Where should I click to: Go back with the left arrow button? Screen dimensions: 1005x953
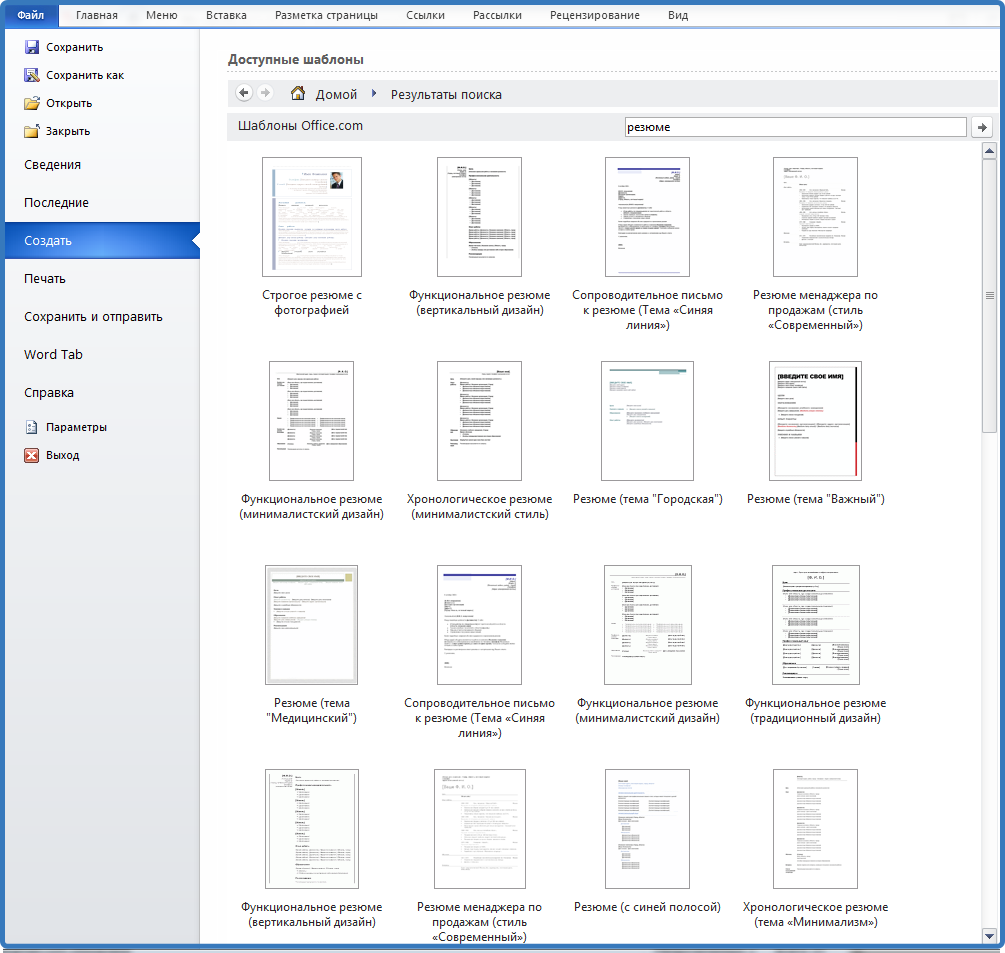pos(244,93)
